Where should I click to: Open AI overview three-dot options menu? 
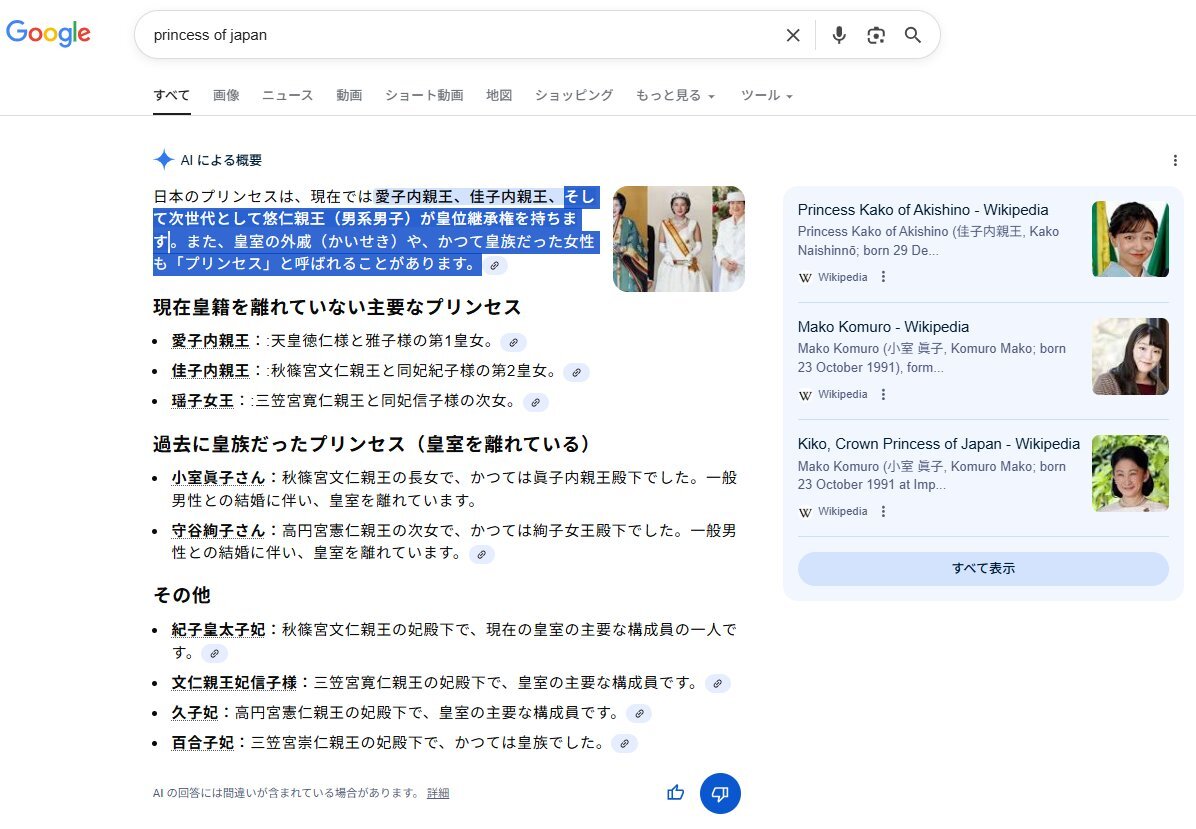click(x=1175, y=160)
